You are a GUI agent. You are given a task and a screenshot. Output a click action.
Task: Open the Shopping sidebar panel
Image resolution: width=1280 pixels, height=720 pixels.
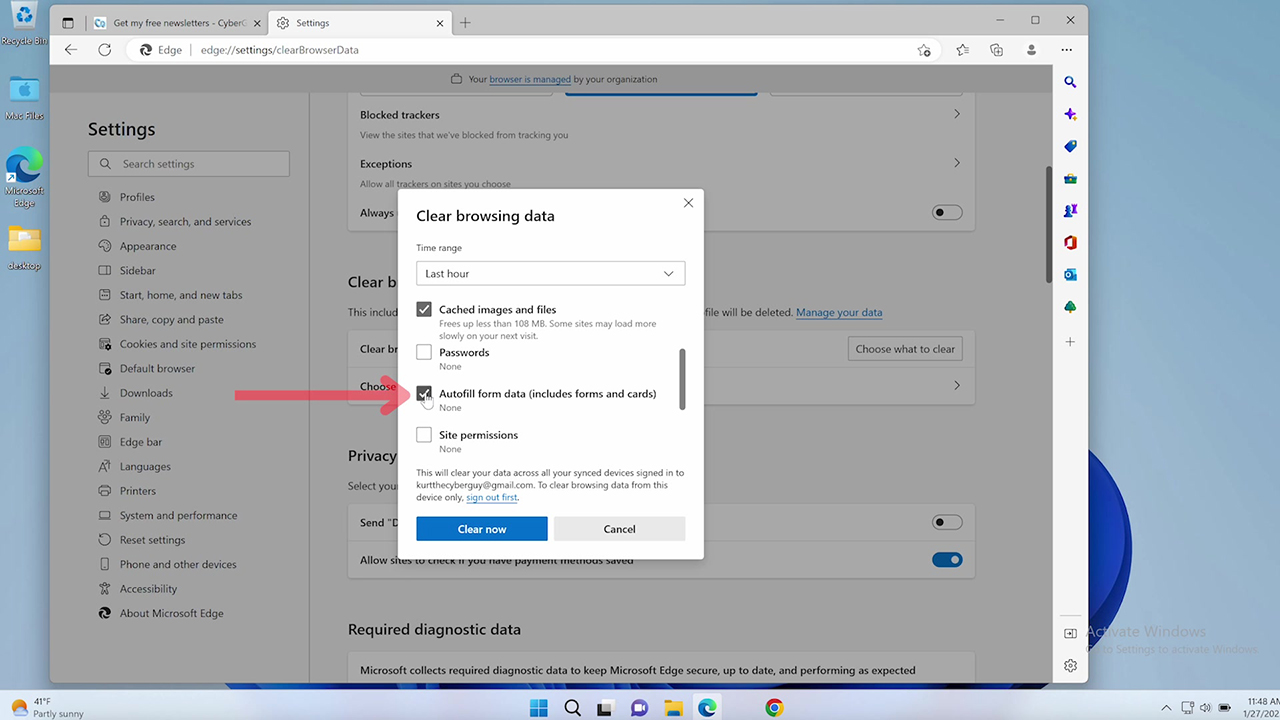point(1070,146)
